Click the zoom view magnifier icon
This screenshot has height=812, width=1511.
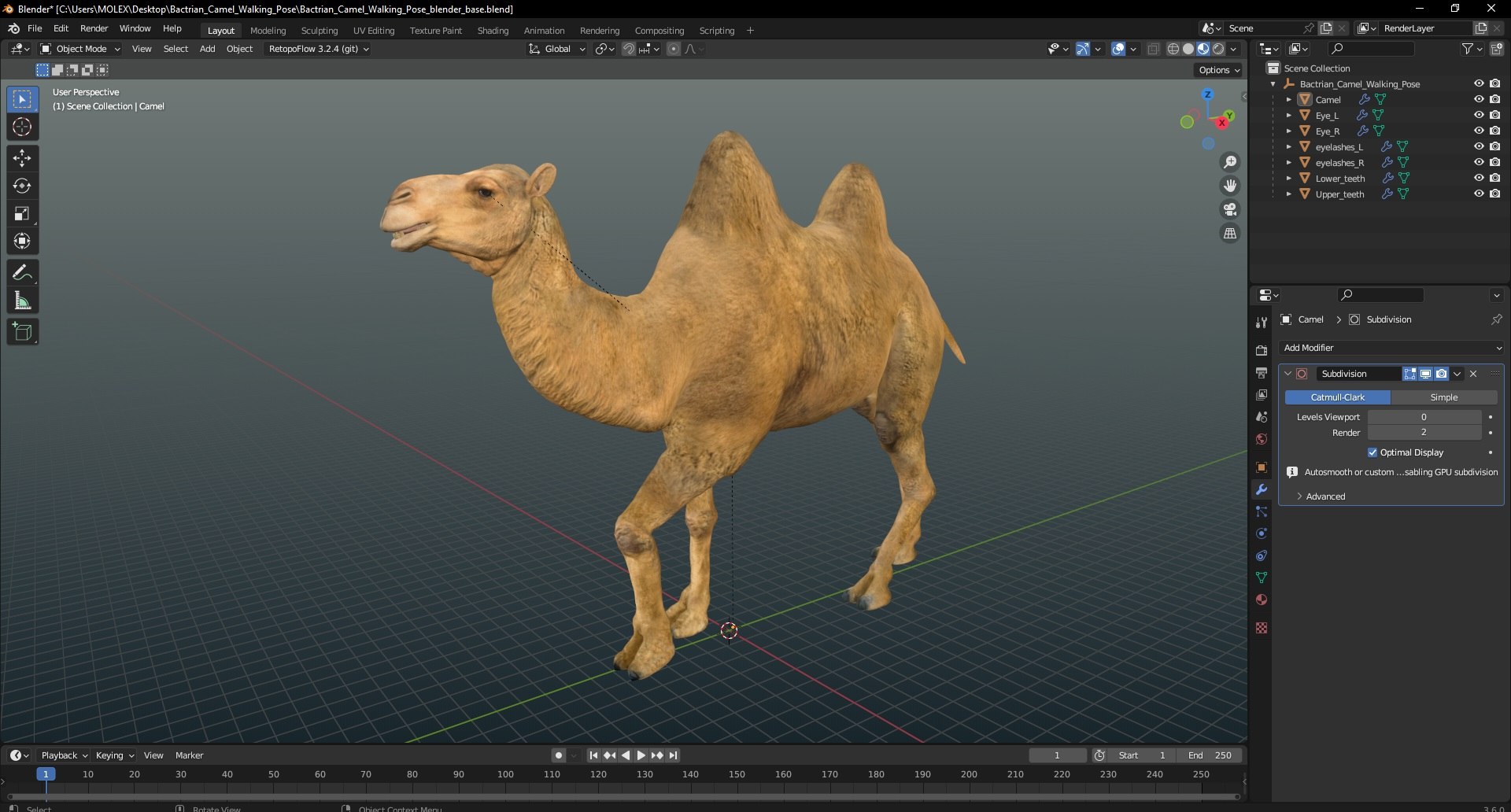tap(1229, 162)
